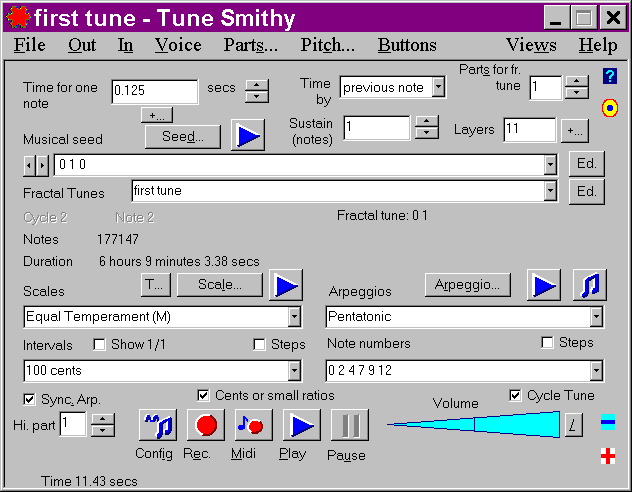632x492 pixels.
Task: Expand the Fractal Tunes dropdown
Action: (x=550, y=191)
